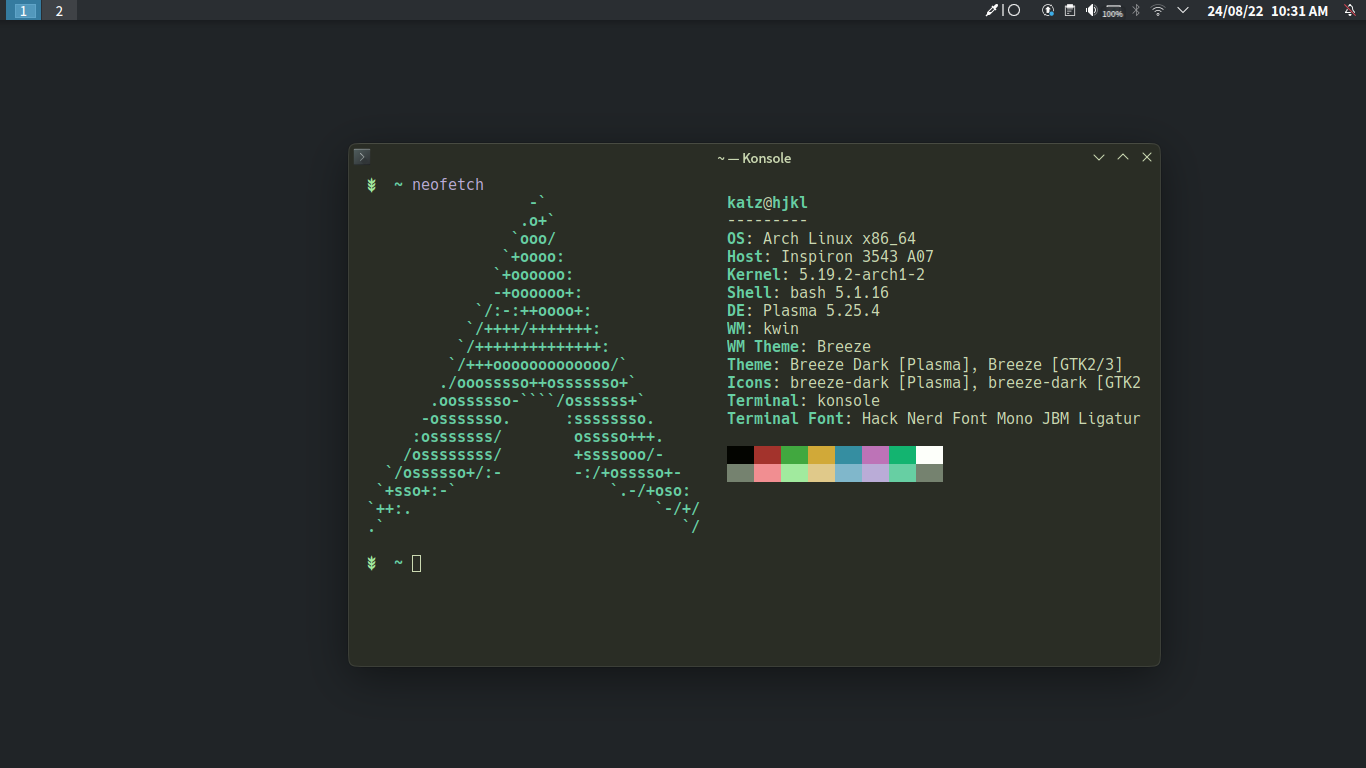This screenshot has height=768, width=1366.
Task: Click the 'Host: Inspiron 3543 A07' line
Action: (830, 257)
